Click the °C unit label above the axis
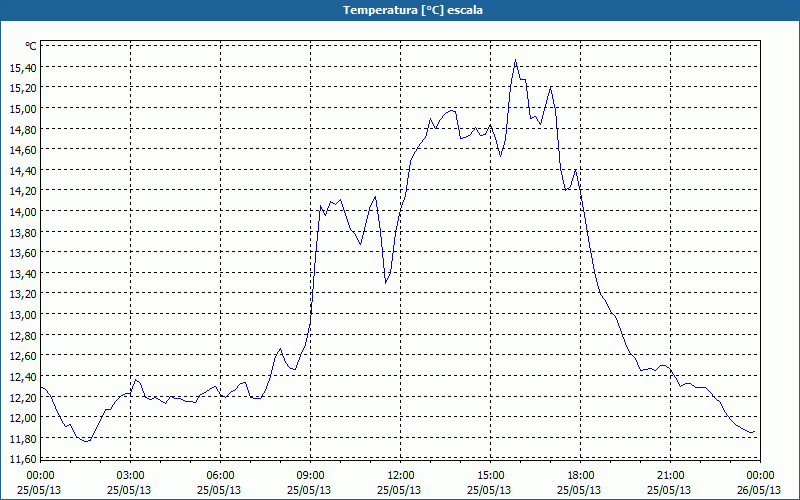The width and height of the screenshot is (800, 500). (x=31, y=46)
